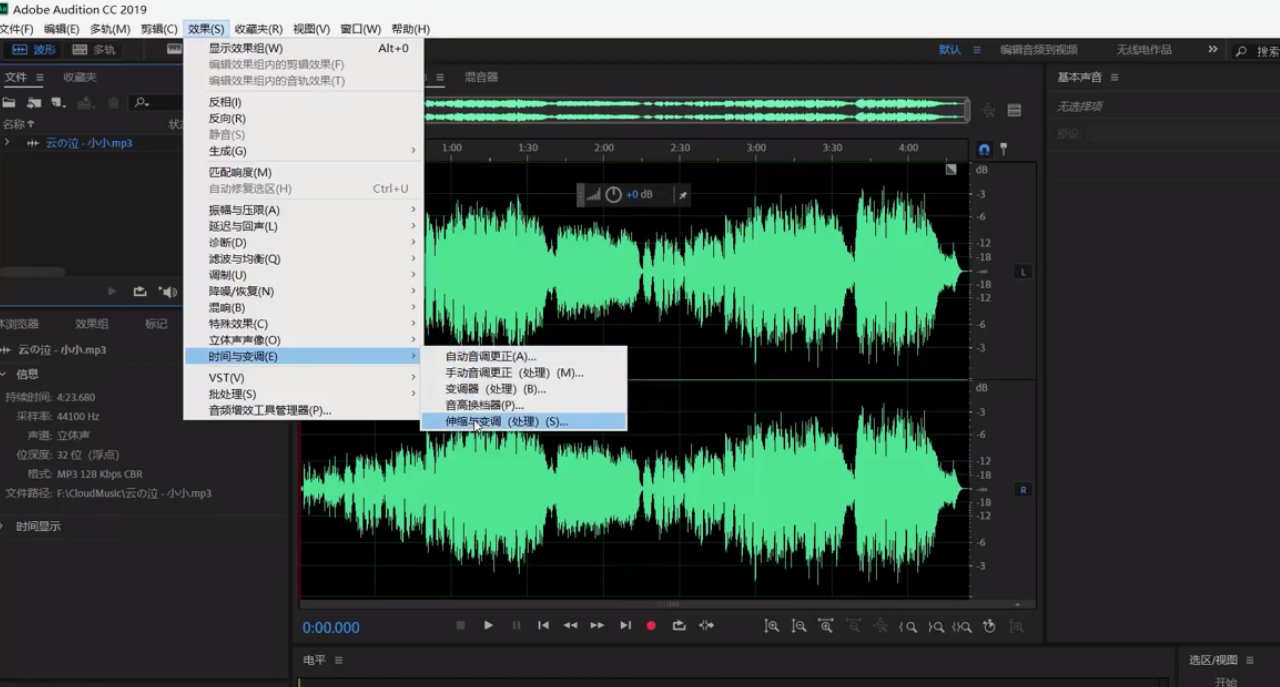Zoom out on amplitude

798,626
